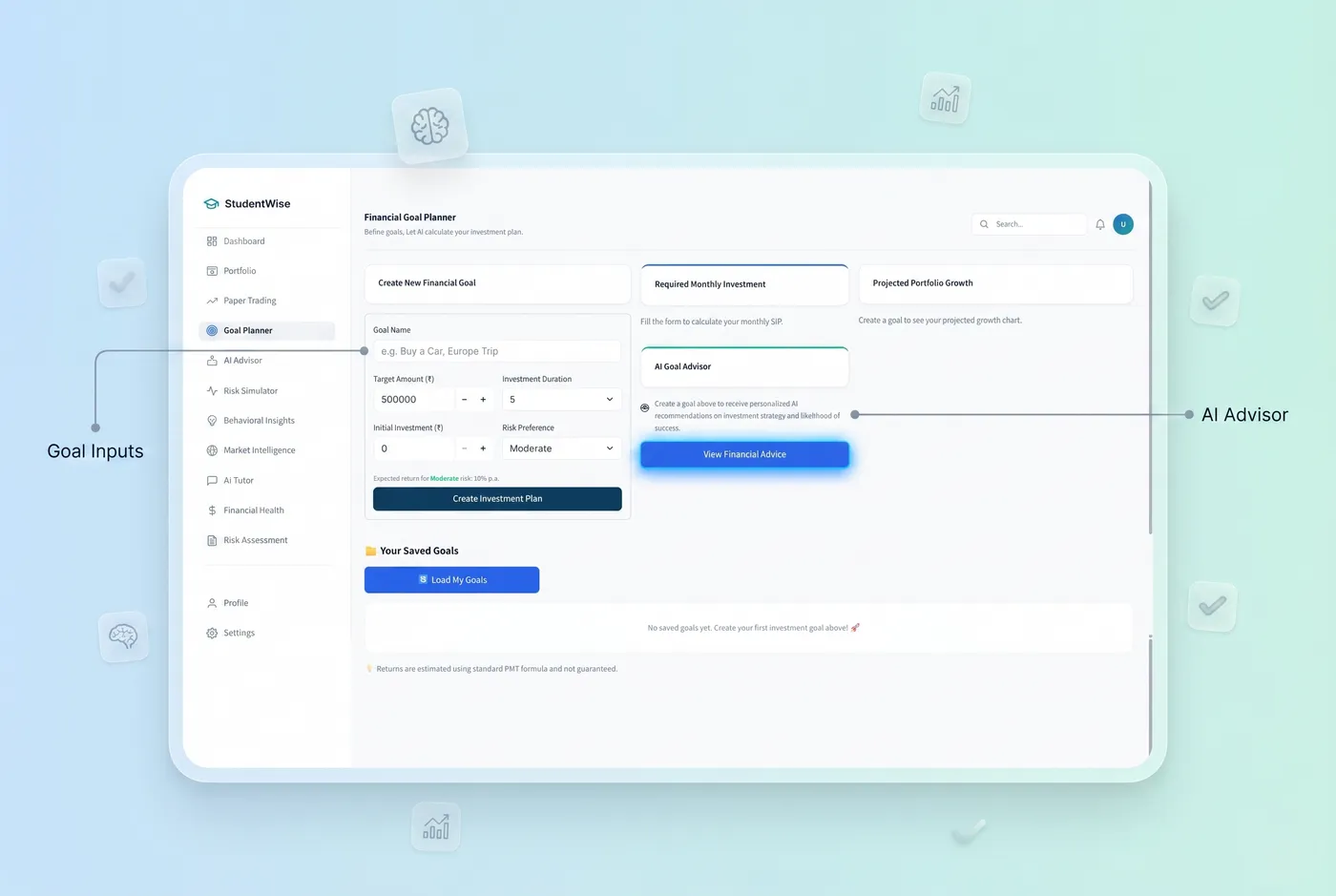Decrease Initial Investment with minus button

465,448
